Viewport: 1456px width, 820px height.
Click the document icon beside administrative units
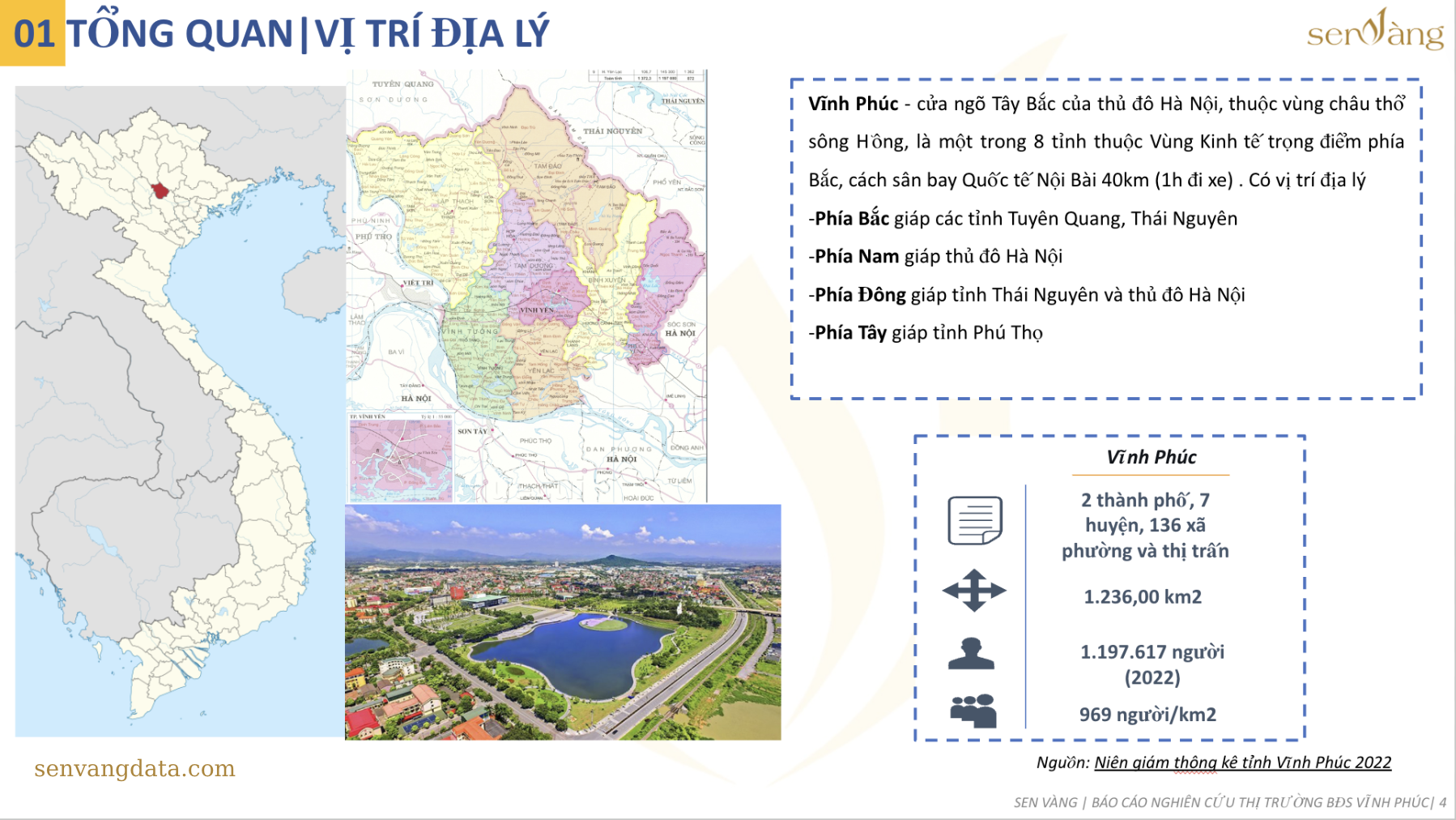975,520
